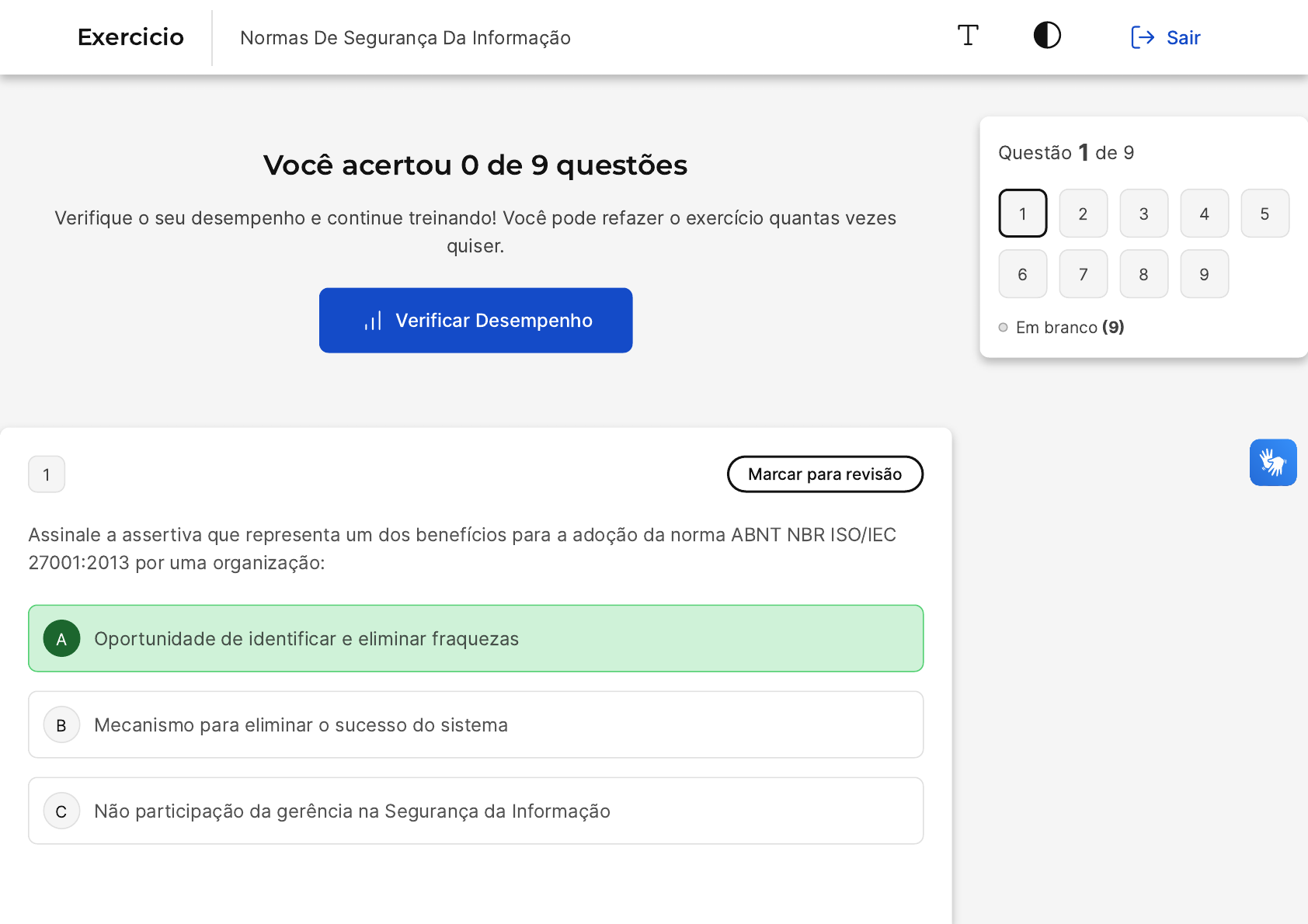Click the bar chart icon on Verificar Desempenho
This screenshot has height=924, width=1308.
pos(373,321)
